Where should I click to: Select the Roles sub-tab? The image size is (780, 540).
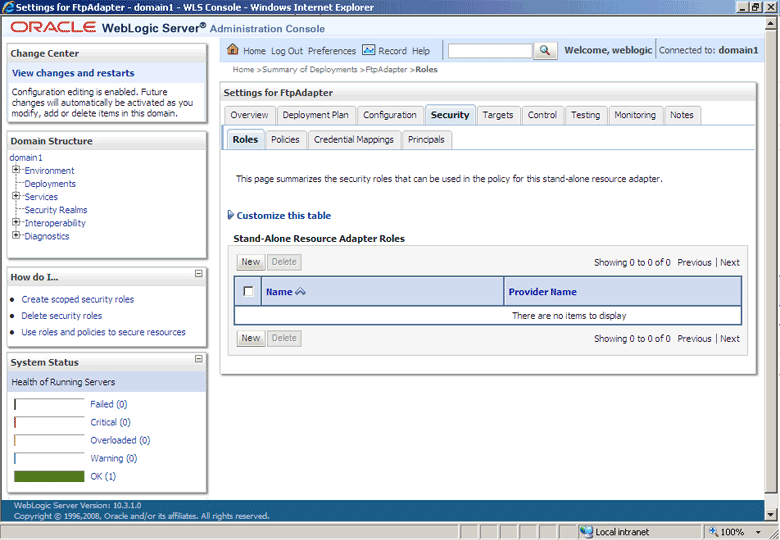245,140
